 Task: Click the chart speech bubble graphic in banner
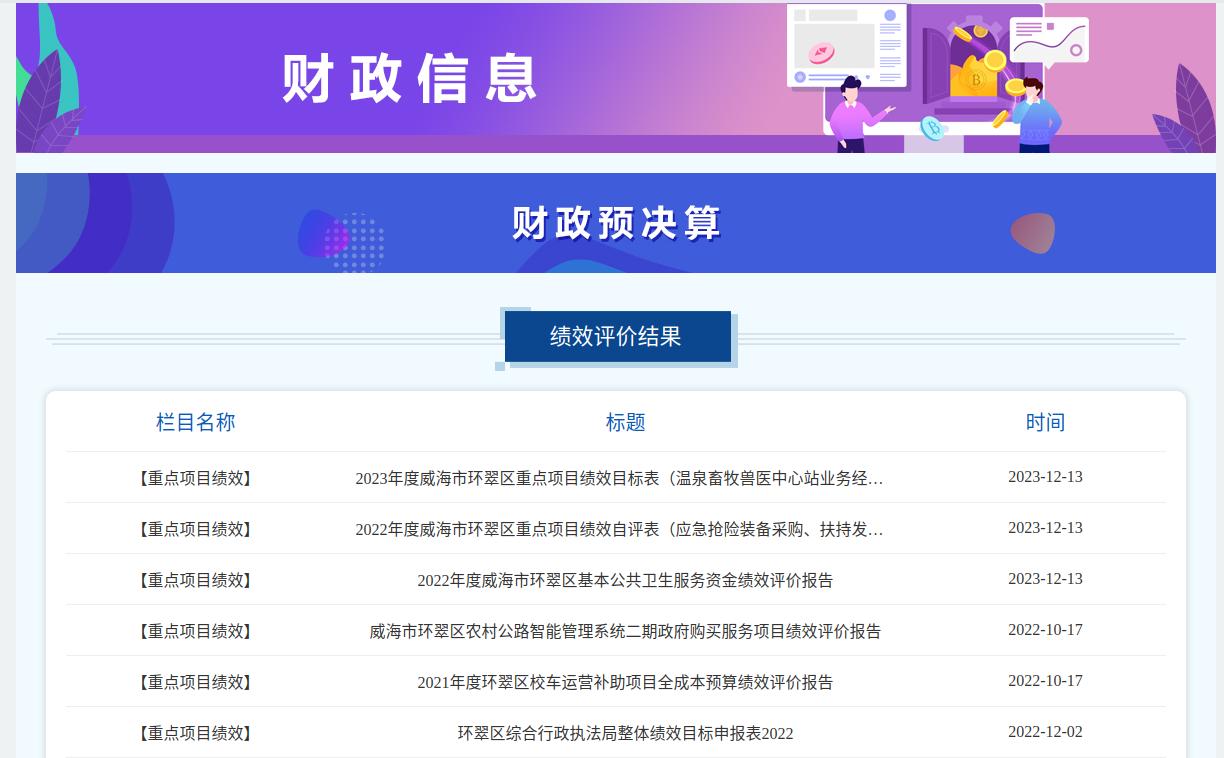click(x=1048, y=40)
